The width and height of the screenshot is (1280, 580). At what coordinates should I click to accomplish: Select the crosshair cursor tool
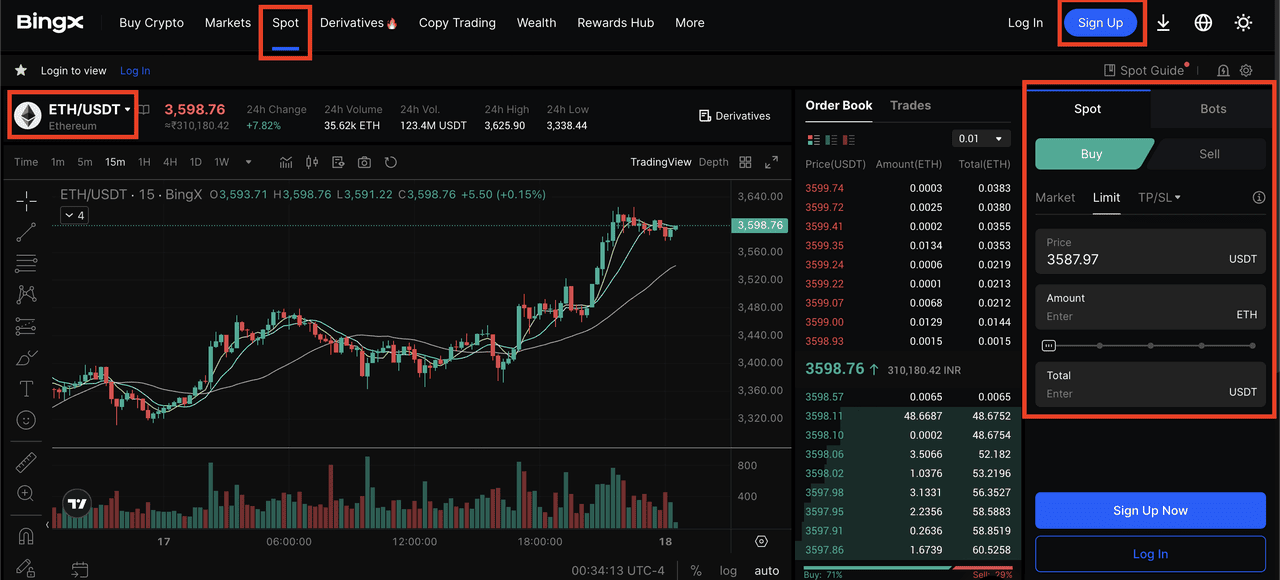click(26, 201)
